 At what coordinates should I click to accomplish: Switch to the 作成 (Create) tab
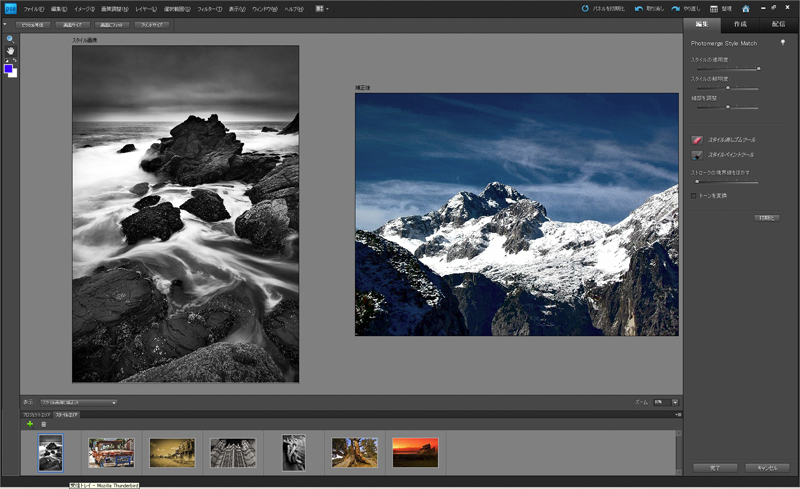point(739,23)
